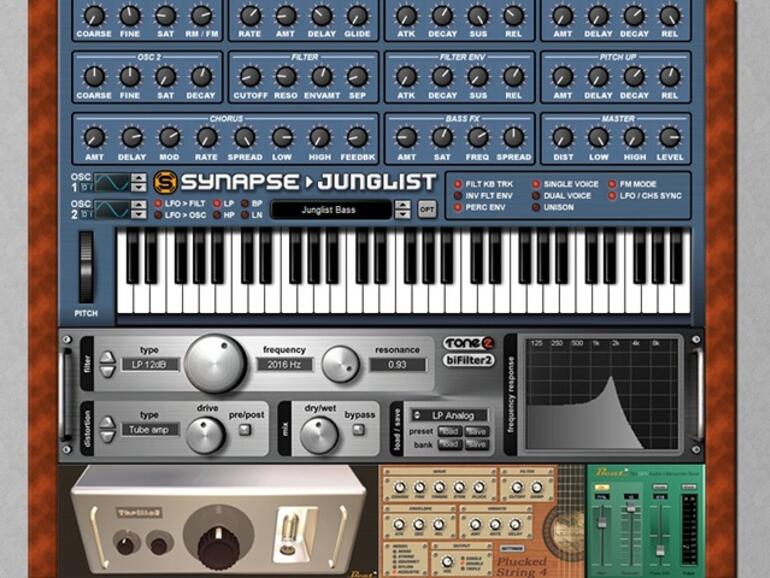Click the RM / FM knob
This screenshot has height=578, width=770.
[201, 16]
